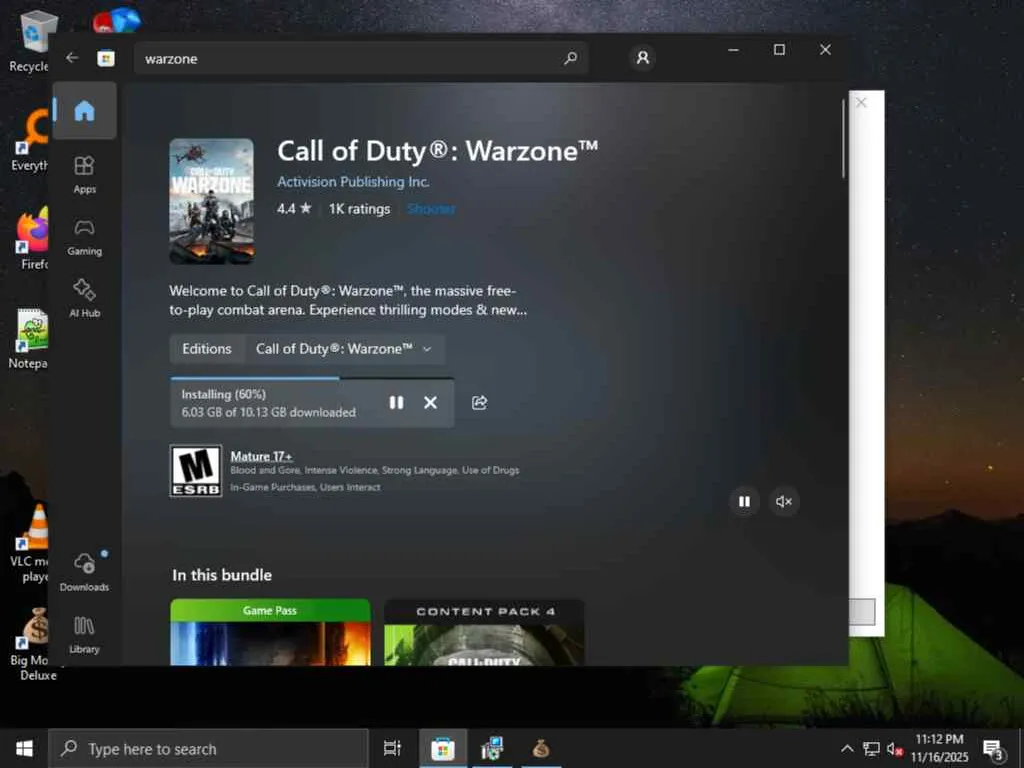Open Activision Publishing Inc. publisher link

pos(353,182)
